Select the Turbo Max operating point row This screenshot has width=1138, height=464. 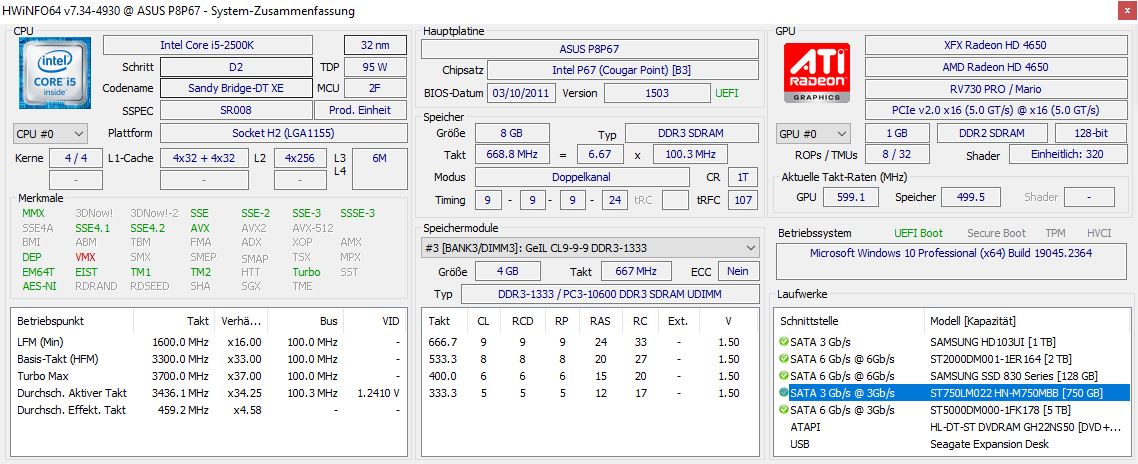[x=209, y=376]
